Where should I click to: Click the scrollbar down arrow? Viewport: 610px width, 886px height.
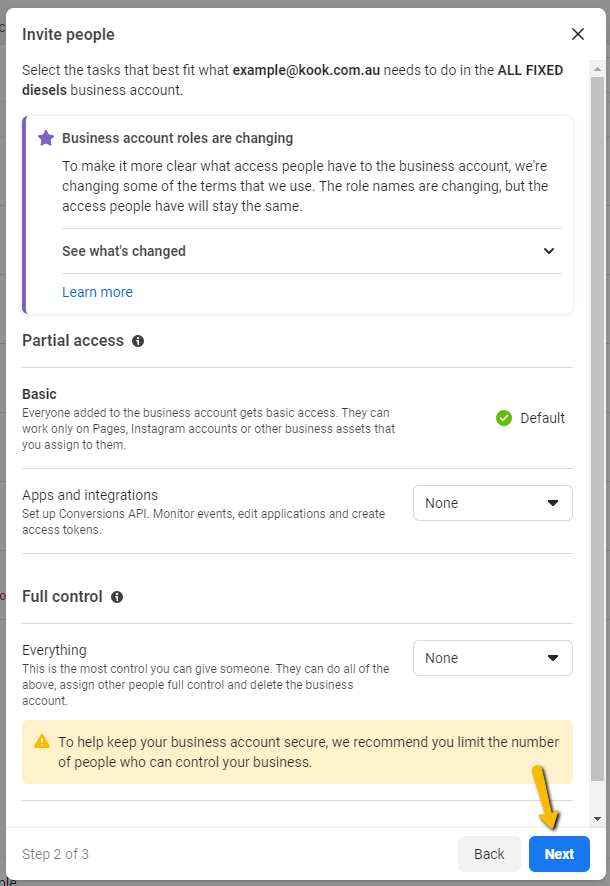click(597, 819)
